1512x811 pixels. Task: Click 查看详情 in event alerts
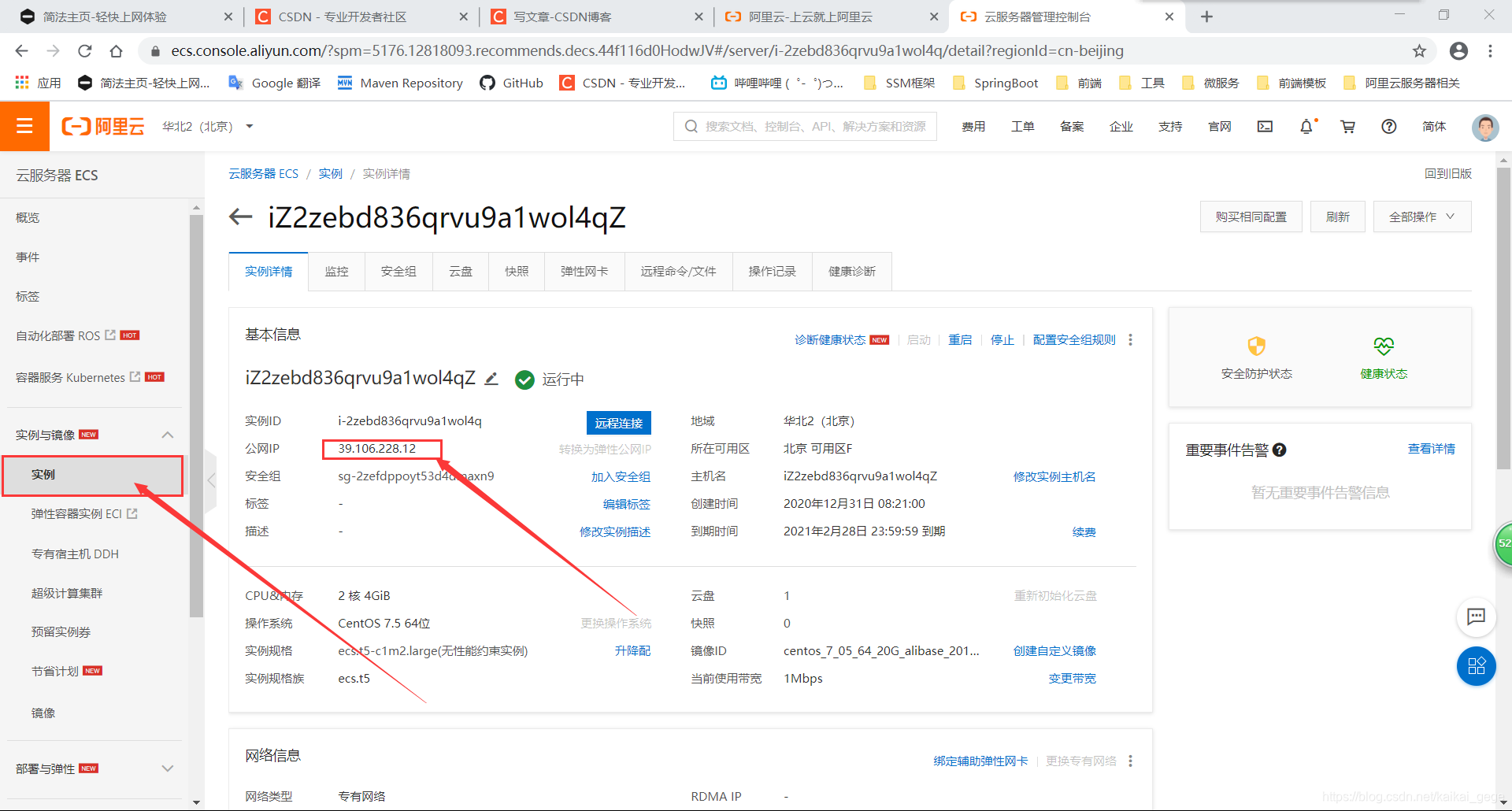(x=1432, y=449)
